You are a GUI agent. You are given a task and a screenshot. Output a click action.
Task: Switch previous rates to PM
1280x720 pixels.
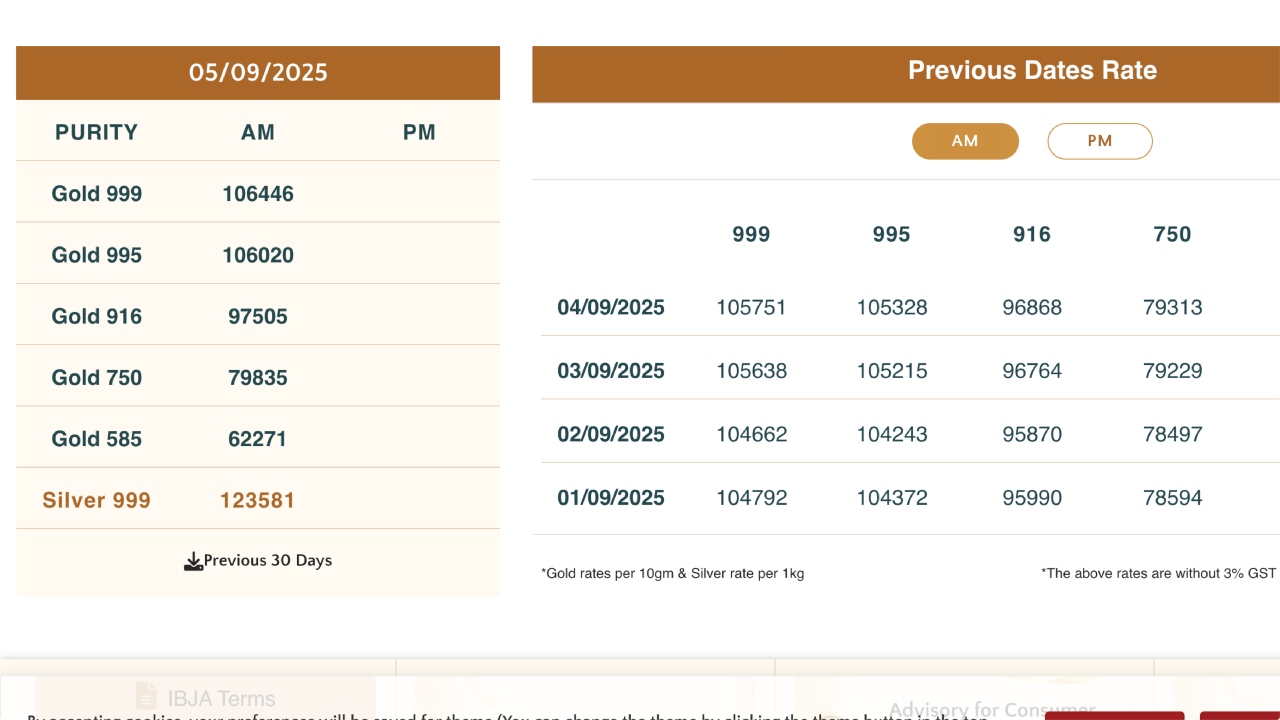(1099, 141)
